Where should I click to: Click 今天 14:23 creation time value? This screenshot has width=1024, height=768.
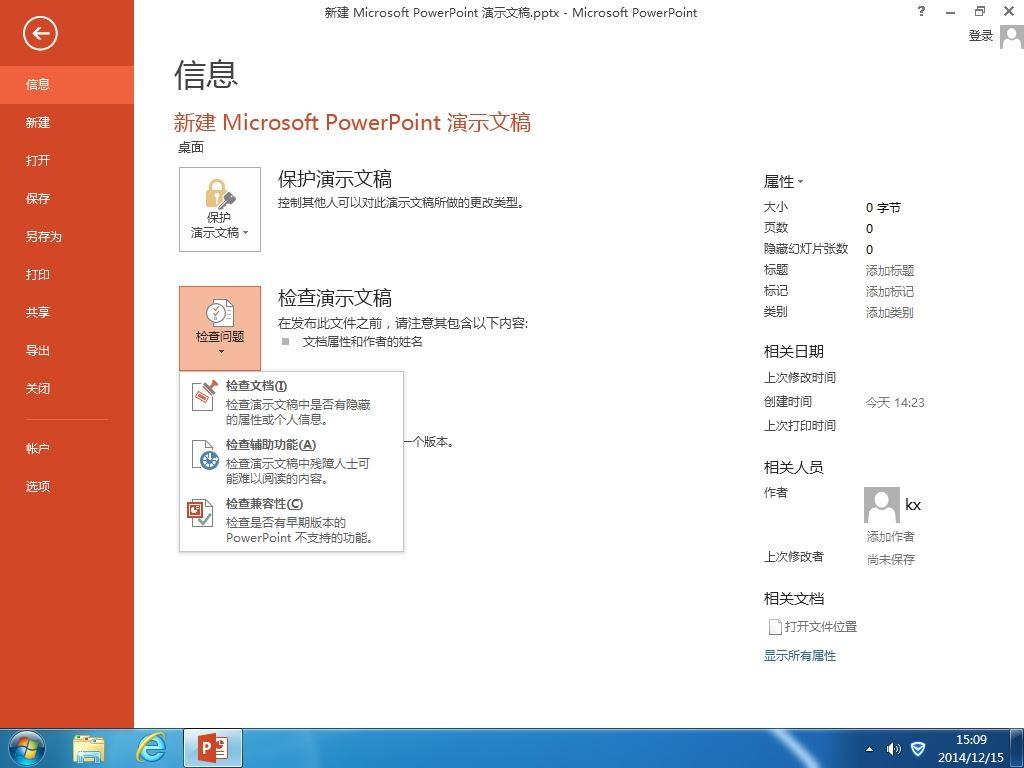point(895,402)
